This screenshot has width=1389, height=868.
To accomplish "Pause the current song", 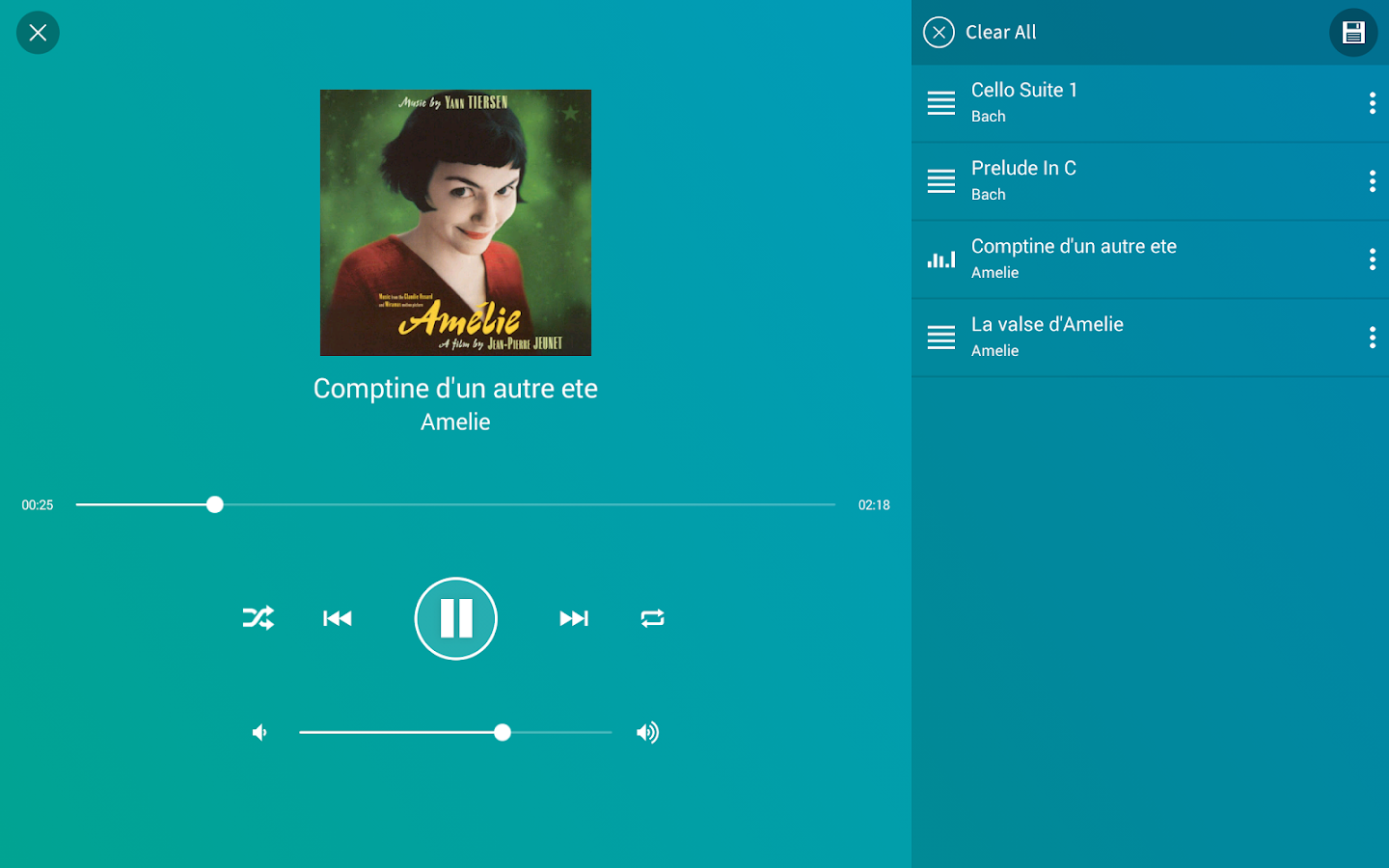I will 456,618.
